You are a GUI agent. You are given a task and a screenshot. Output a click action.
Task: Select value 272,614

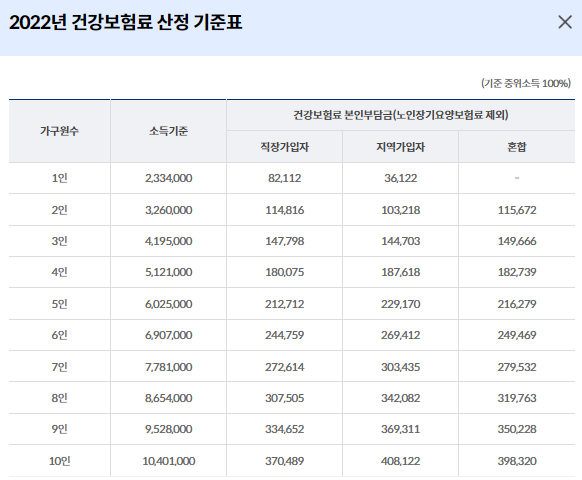285,367
